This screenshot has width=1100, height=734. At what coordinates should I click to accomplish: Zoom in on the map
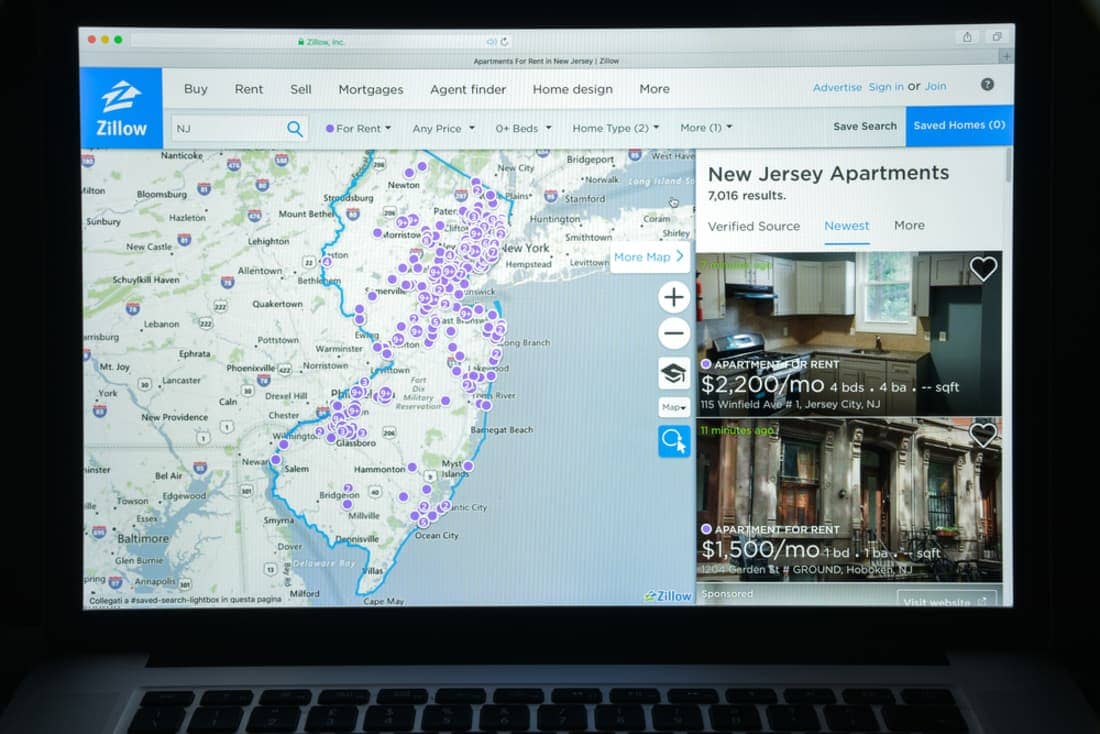click(x=673, y=298)
